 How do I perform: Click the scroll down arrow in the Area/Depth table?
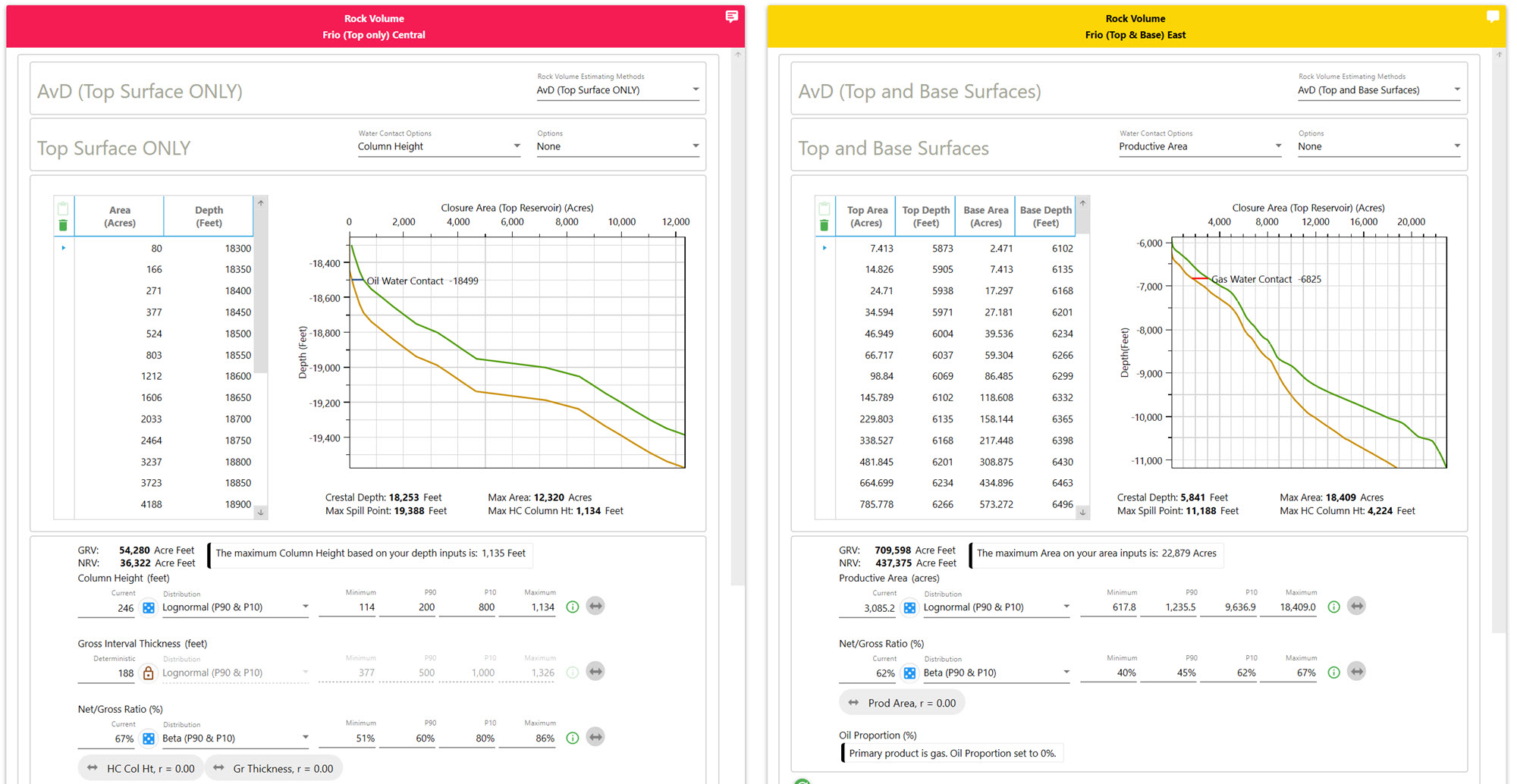[261, 513]
